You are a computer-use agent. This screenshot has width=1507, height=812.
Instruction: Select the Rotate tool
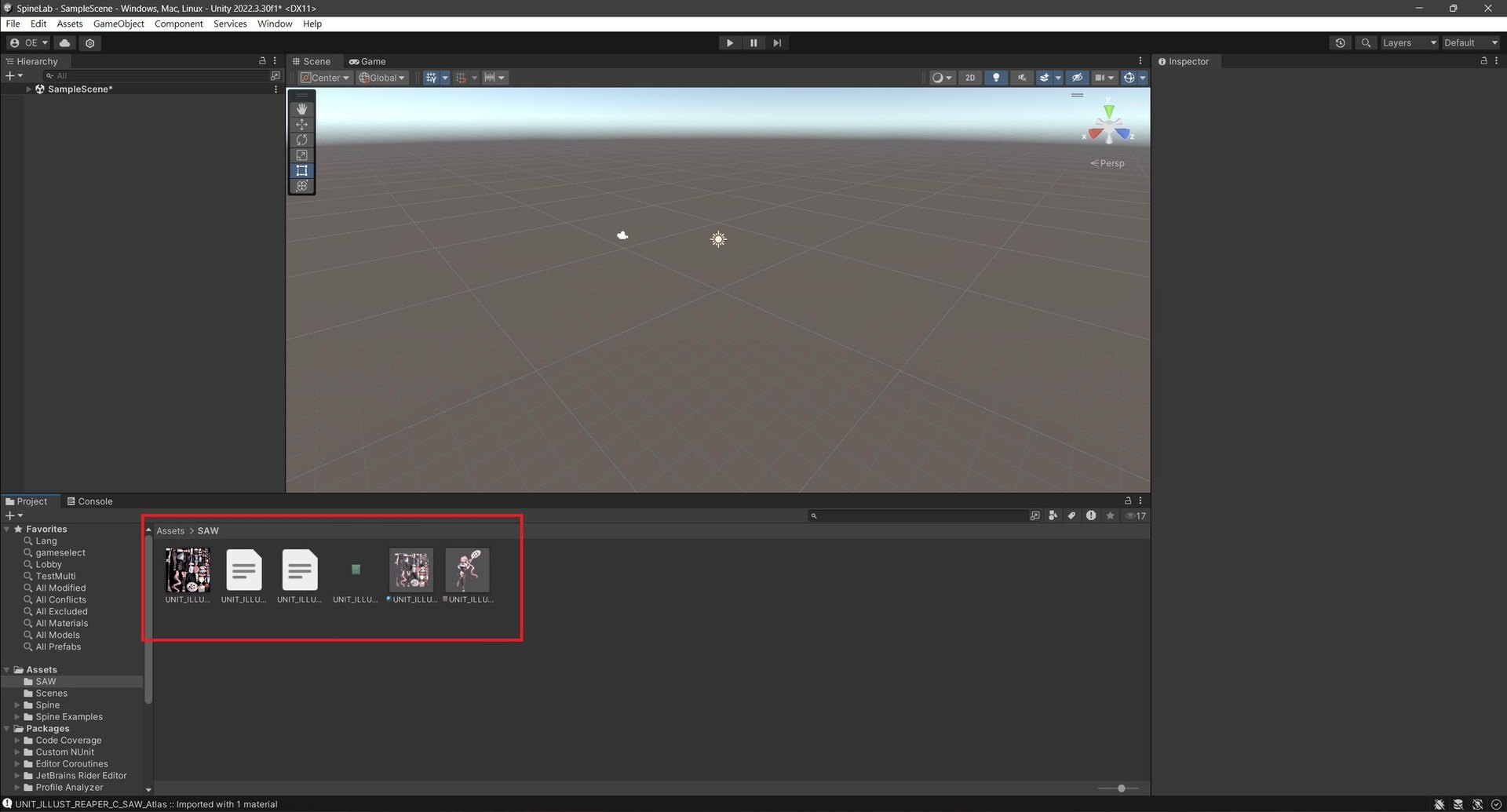(302, 140)
